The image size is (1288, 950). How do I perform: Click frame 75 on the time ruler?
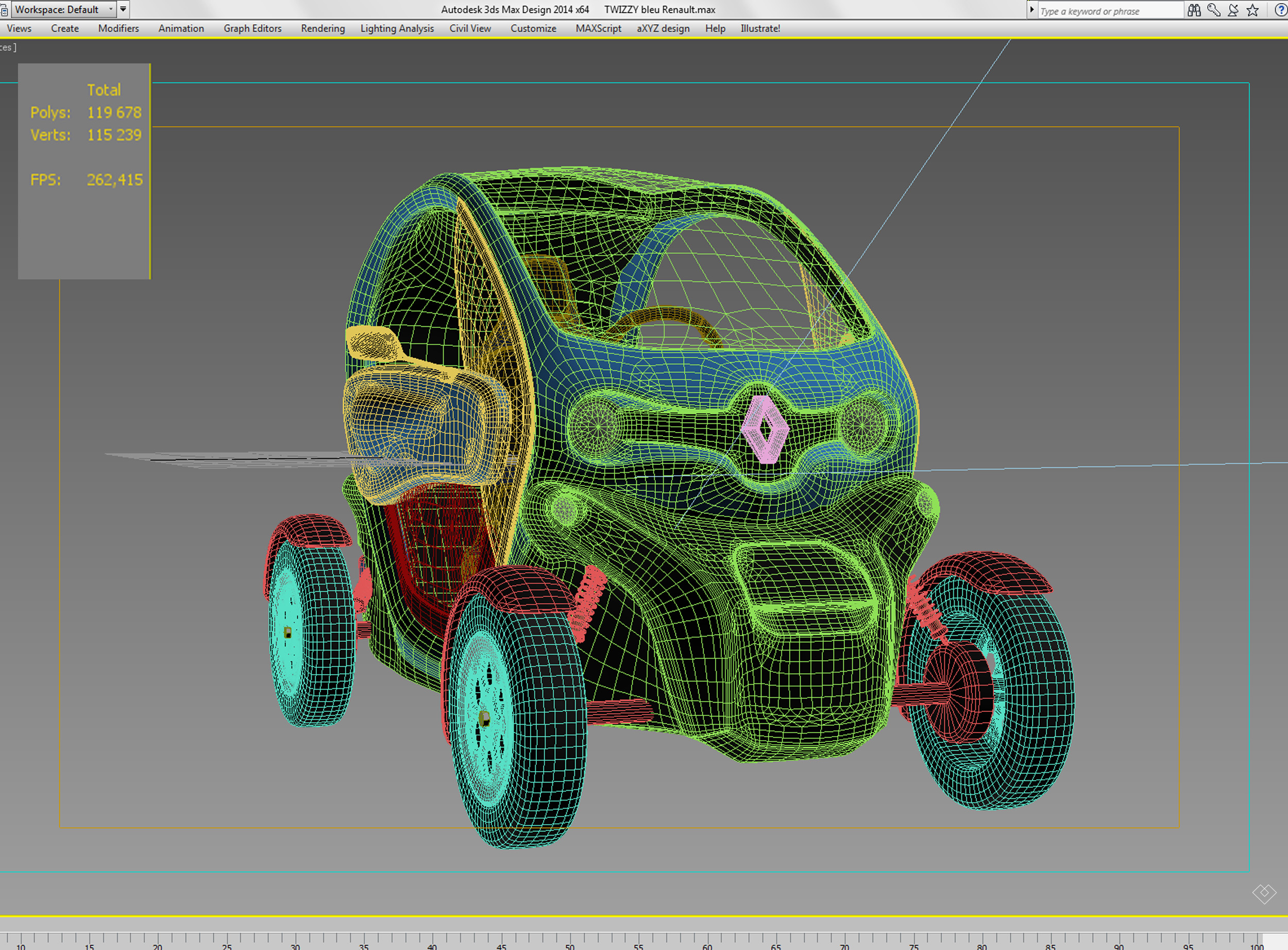pyautogui.click(x=913, y=946)
